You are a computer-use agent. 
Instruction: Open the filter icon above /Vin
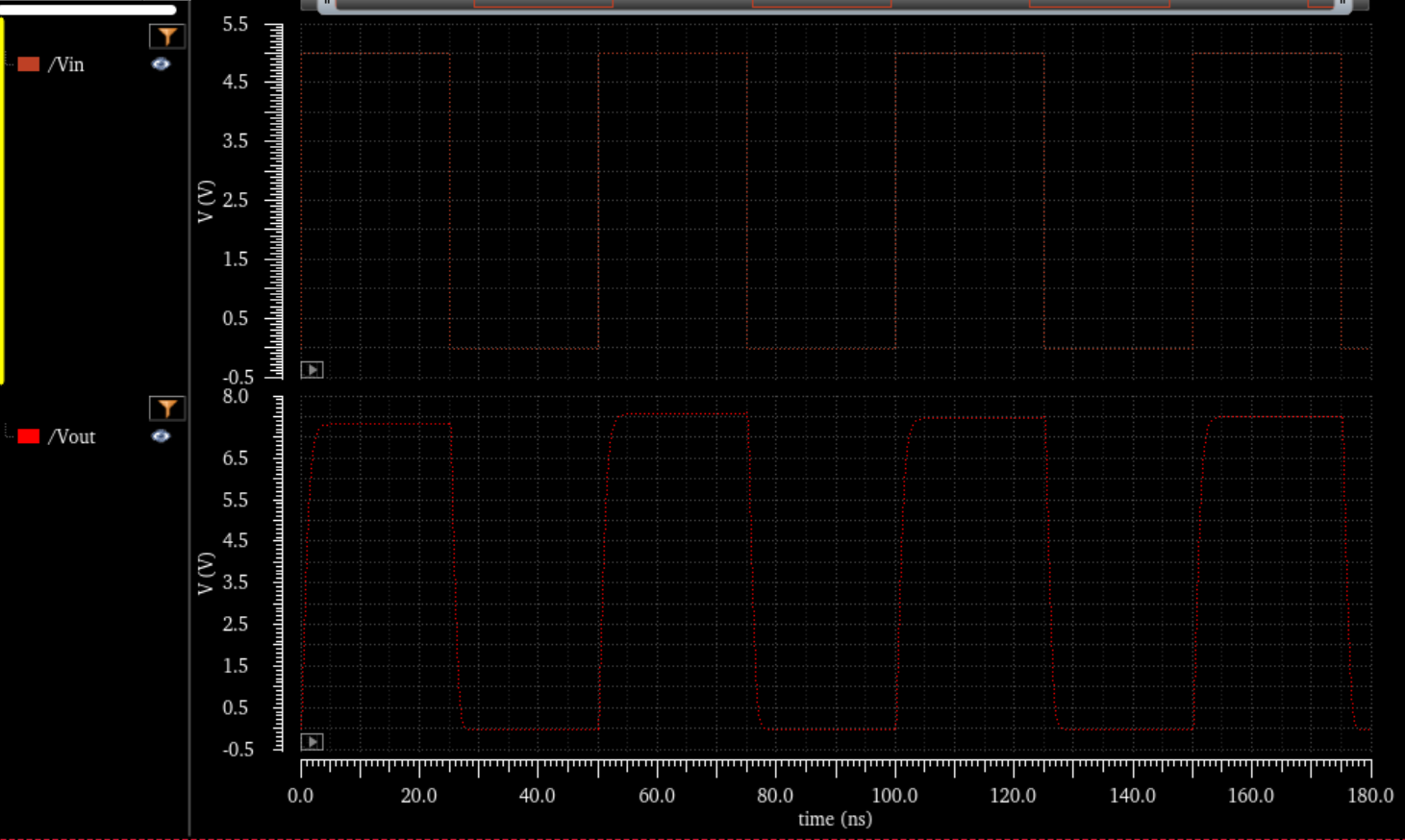pyautogui.click(x=166, y=37)
